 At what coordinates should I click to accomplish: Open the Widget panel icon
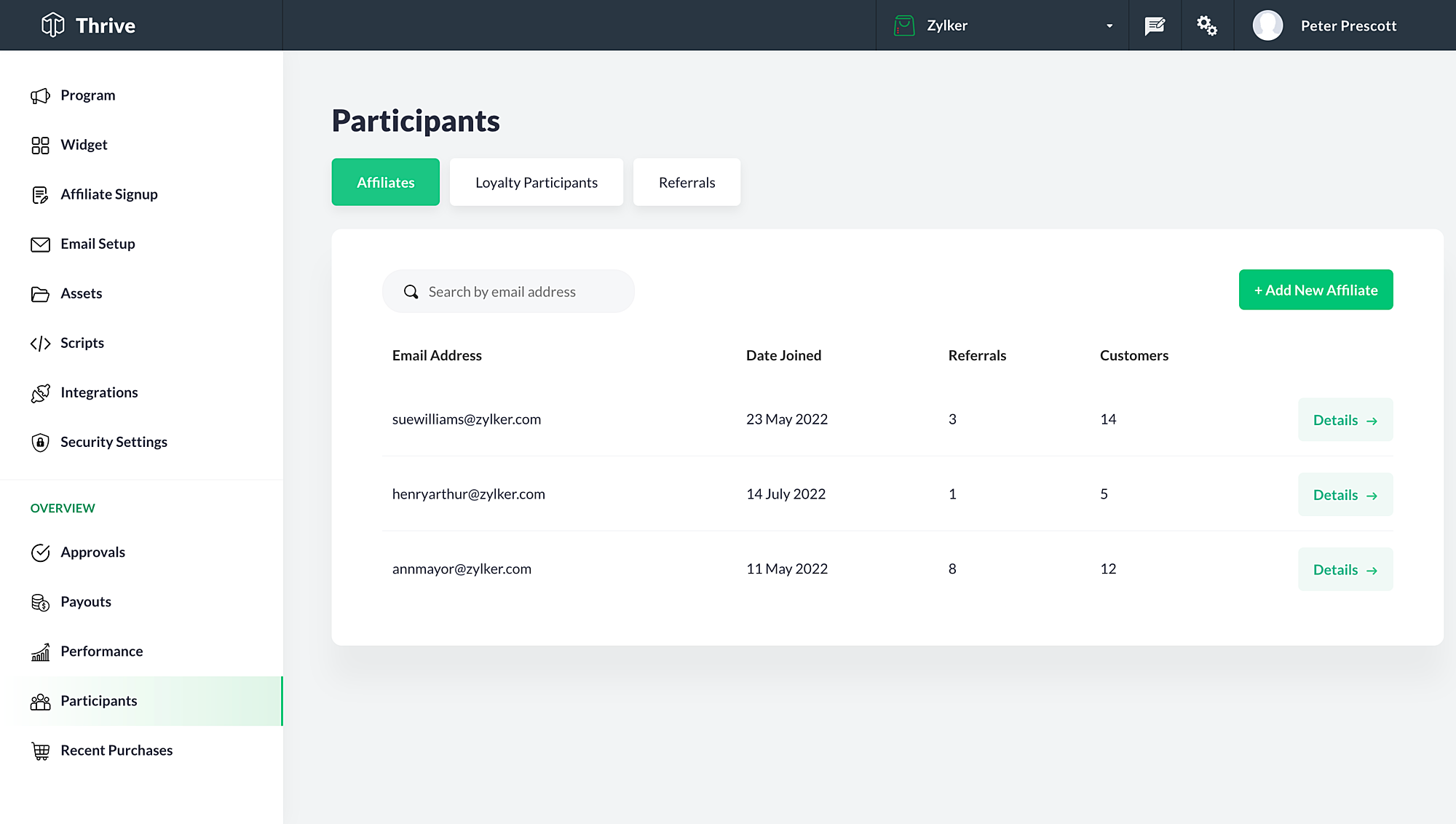pos(41,144)
